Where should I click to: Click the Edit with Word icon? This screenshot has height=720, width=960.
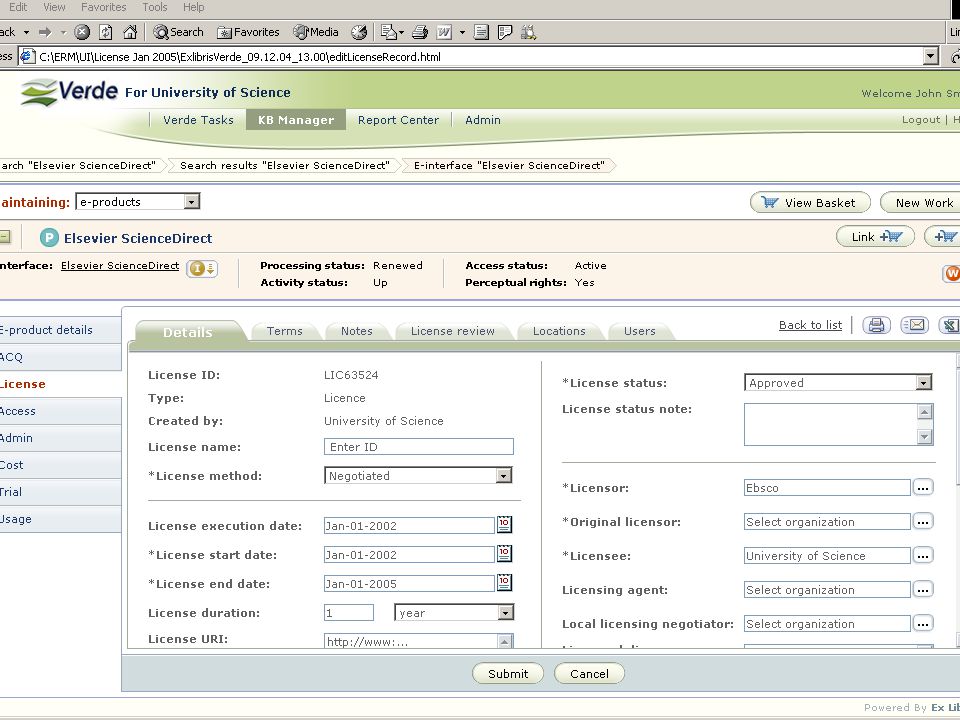(444, 32)
